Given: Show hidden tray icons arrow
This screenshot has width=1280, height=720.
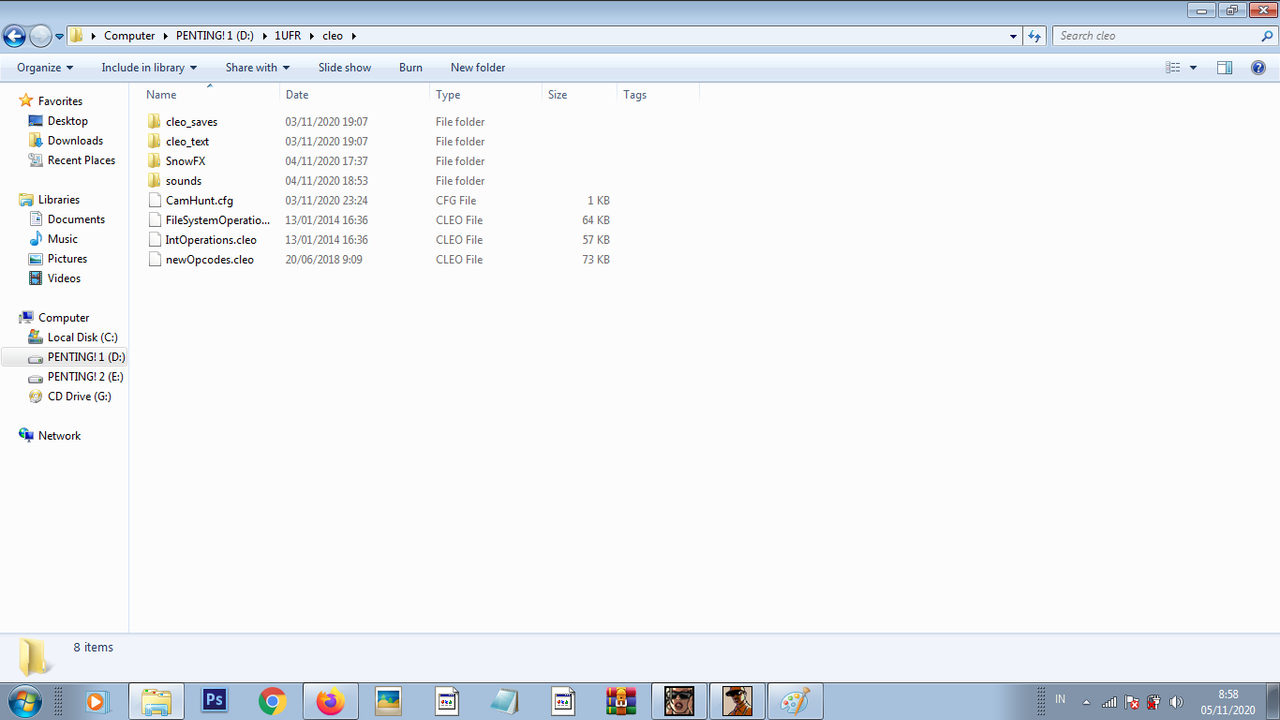Looking at the screenshot, I should point(1087,702).
